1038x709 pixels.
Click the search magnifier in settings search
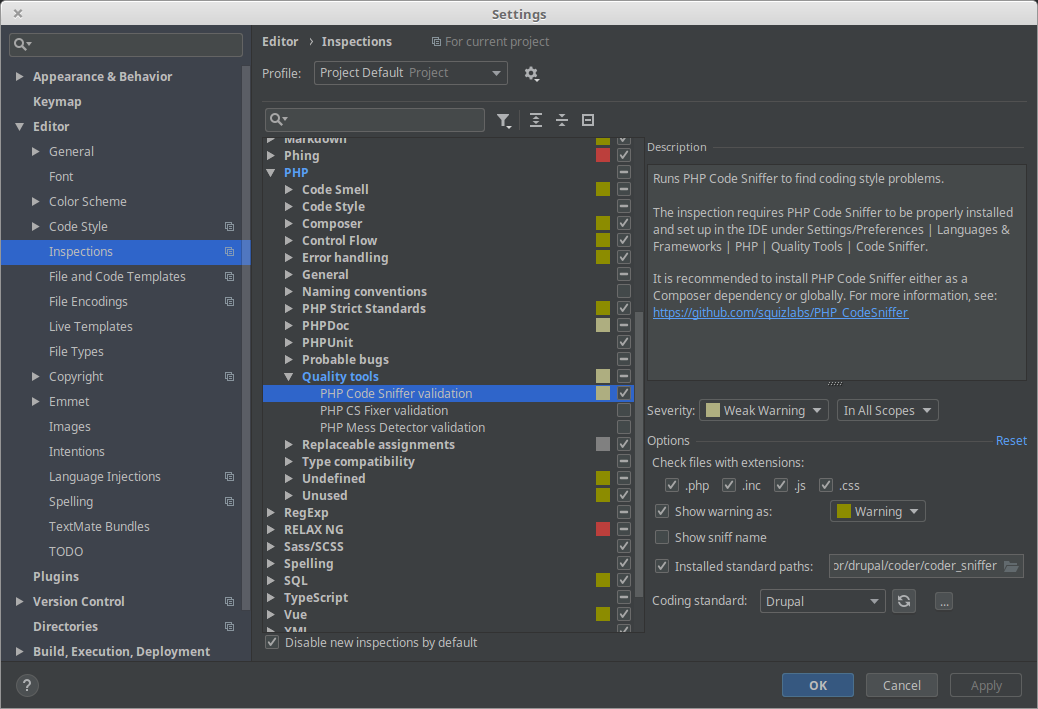click(22, 44)
